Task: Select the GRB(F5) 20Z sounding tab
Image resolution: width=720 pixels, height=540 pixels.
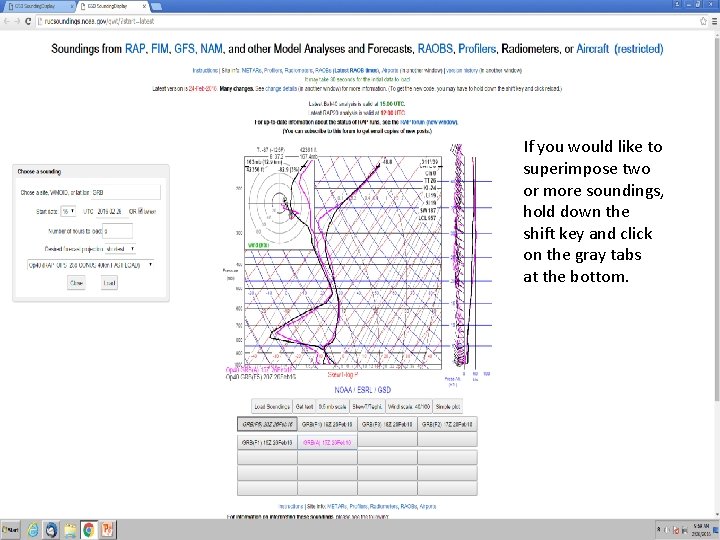Action: pyautogui.click(x=267, y=424)
